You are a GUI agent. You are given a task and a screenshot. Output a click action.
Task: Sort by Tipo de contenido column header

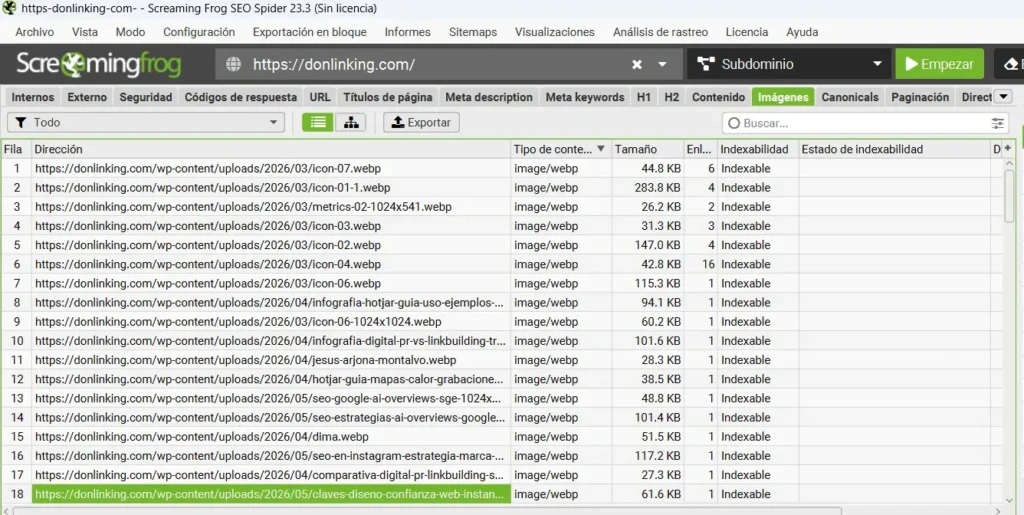(x=560, y=149)
